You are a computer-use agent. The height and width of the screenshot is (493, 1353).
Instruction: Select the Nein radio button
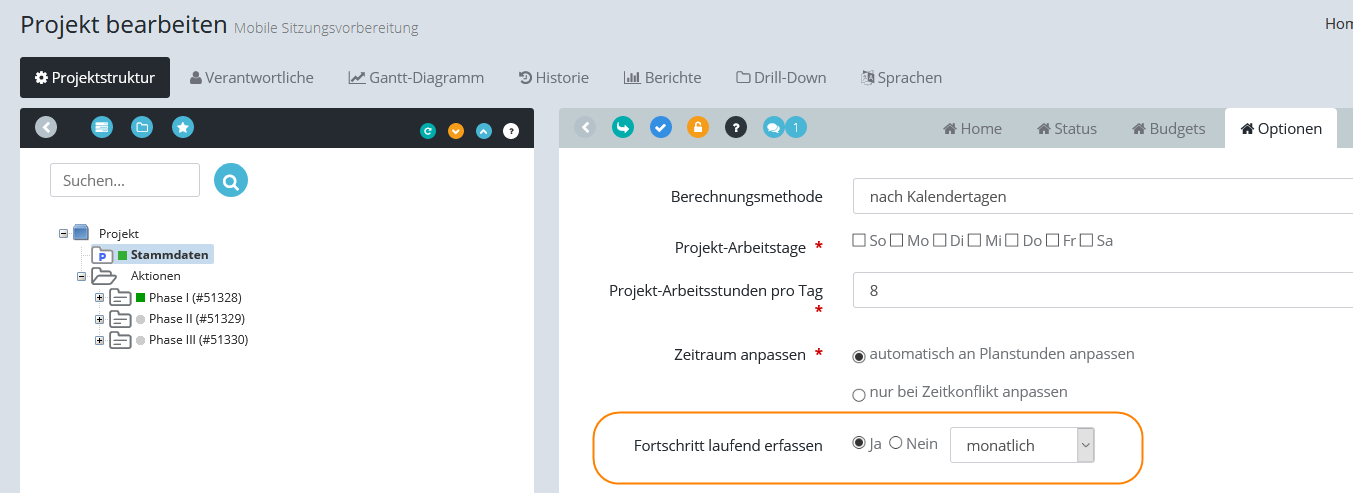896,443
